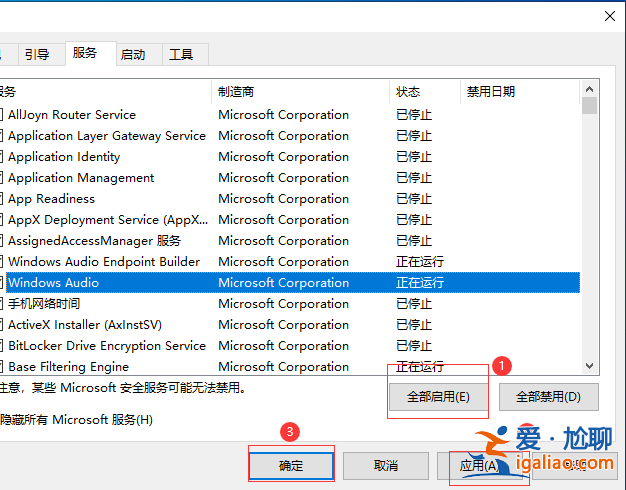Toggle the Application Identity checkbox
Viewport: 626px width, 490px height.
[x=1, y=157]
